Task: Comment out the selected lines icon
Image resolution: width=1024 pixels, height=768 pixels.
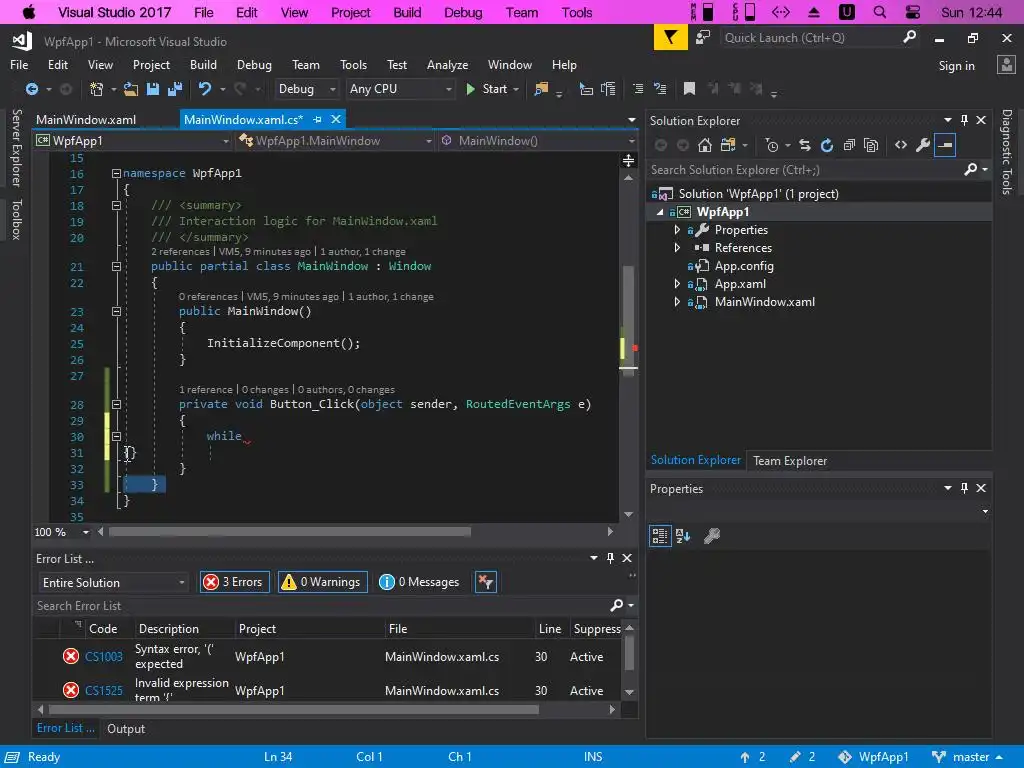Action: (x=638, y=89)
